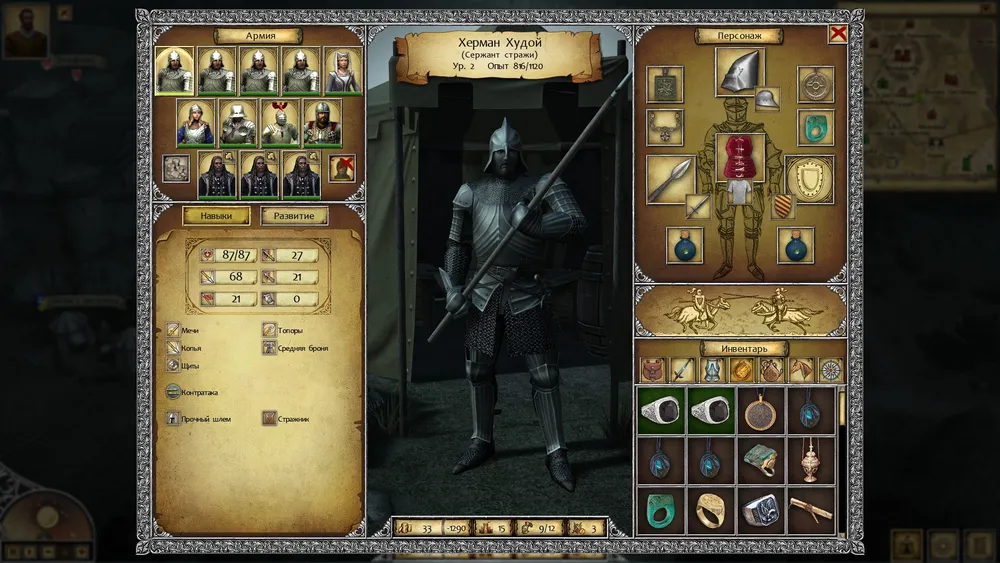Filter inventory by leather pouch icon
This screenshot has width=1000, height=563.
[x=652, y=370]
